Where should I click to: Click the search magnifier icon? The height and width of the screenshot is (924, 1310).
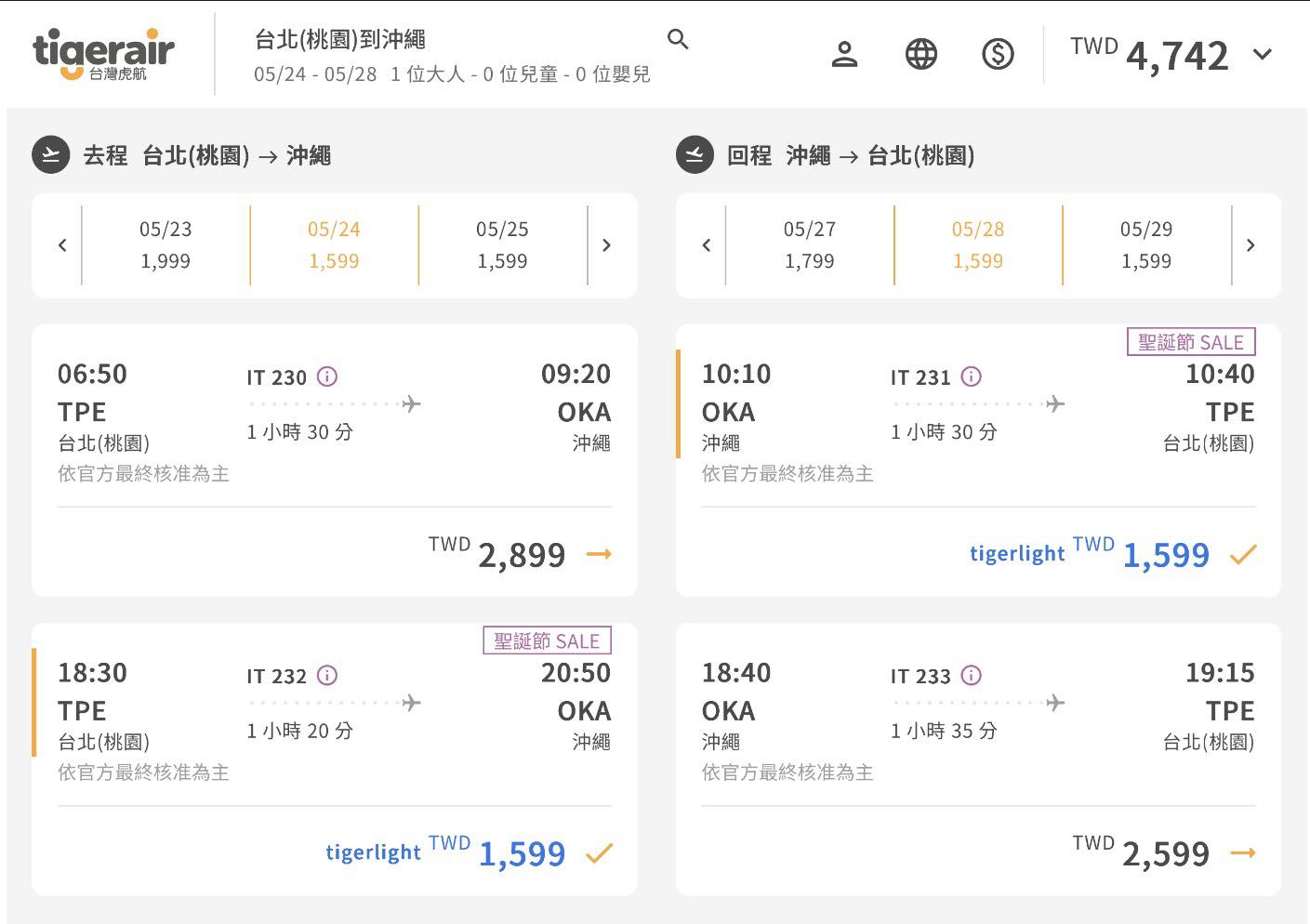coord(678,39)
